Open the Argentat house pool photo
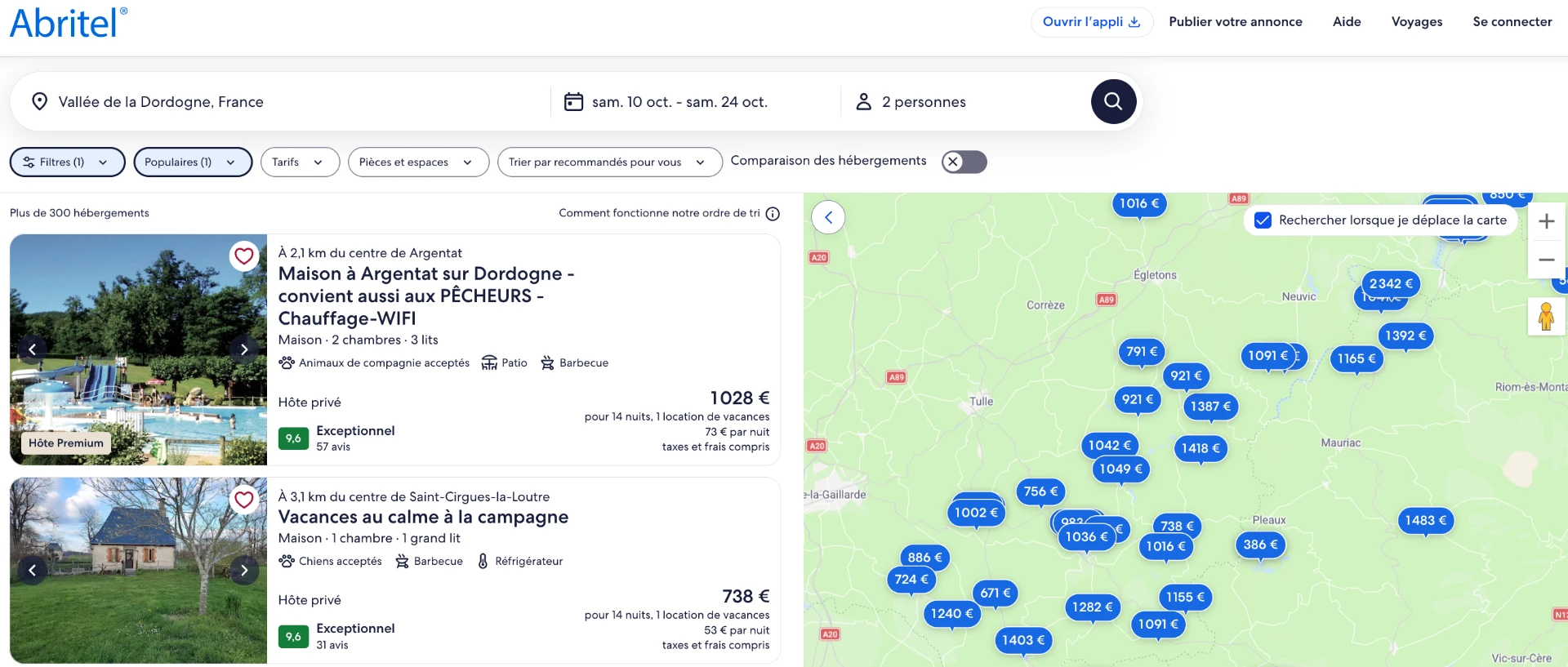This screenshot has height=667, width=1568. pos(138,349)
